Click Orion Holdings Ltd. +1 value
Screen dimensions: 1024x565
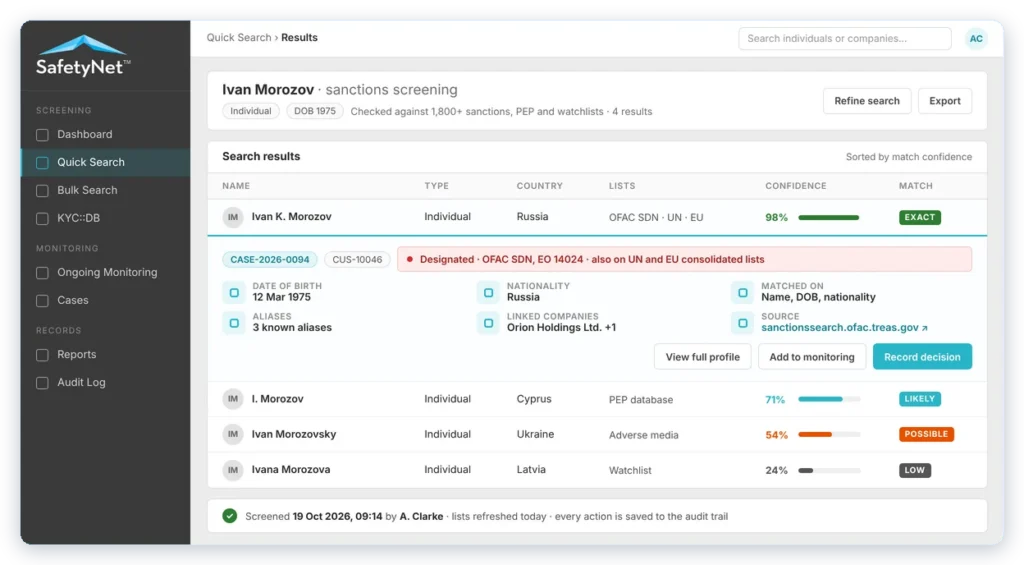[561, 327]
